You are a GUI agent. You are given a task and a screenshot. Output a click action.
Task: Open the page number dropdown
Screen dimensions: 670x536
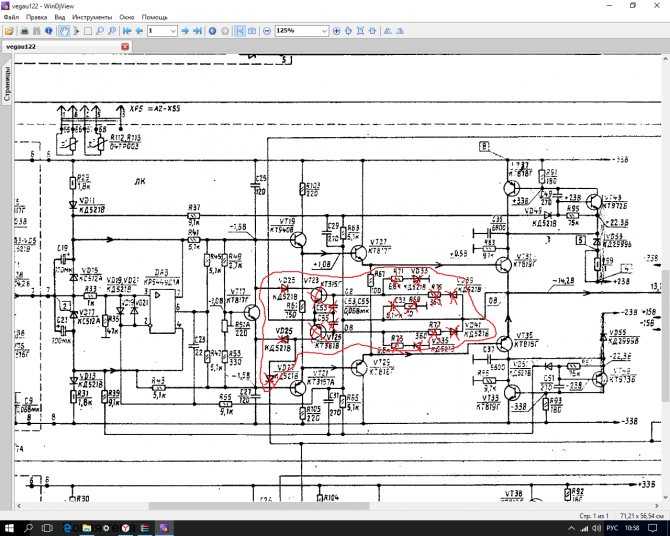tap(173, 31)
